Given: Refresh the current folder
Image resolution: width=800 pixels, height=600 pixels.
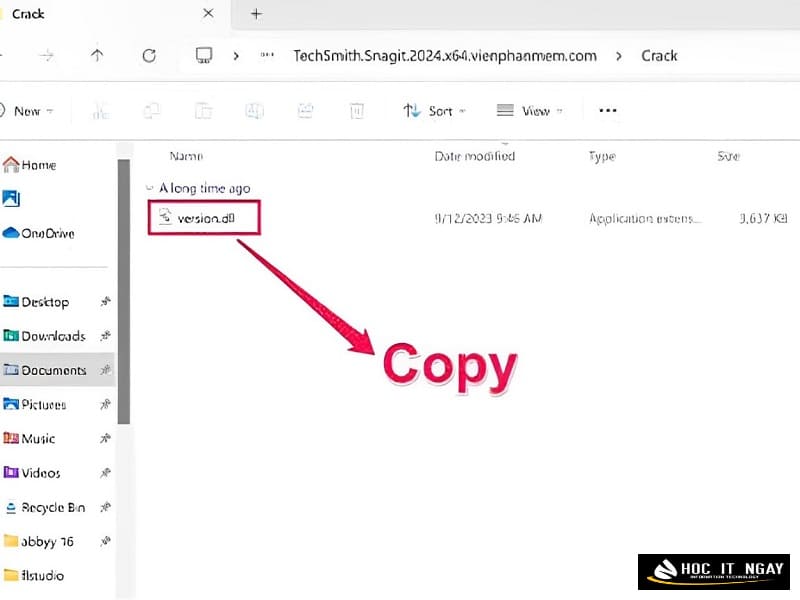Looking at the screenshot, I should pyautogui.click(x=149, y=56).
